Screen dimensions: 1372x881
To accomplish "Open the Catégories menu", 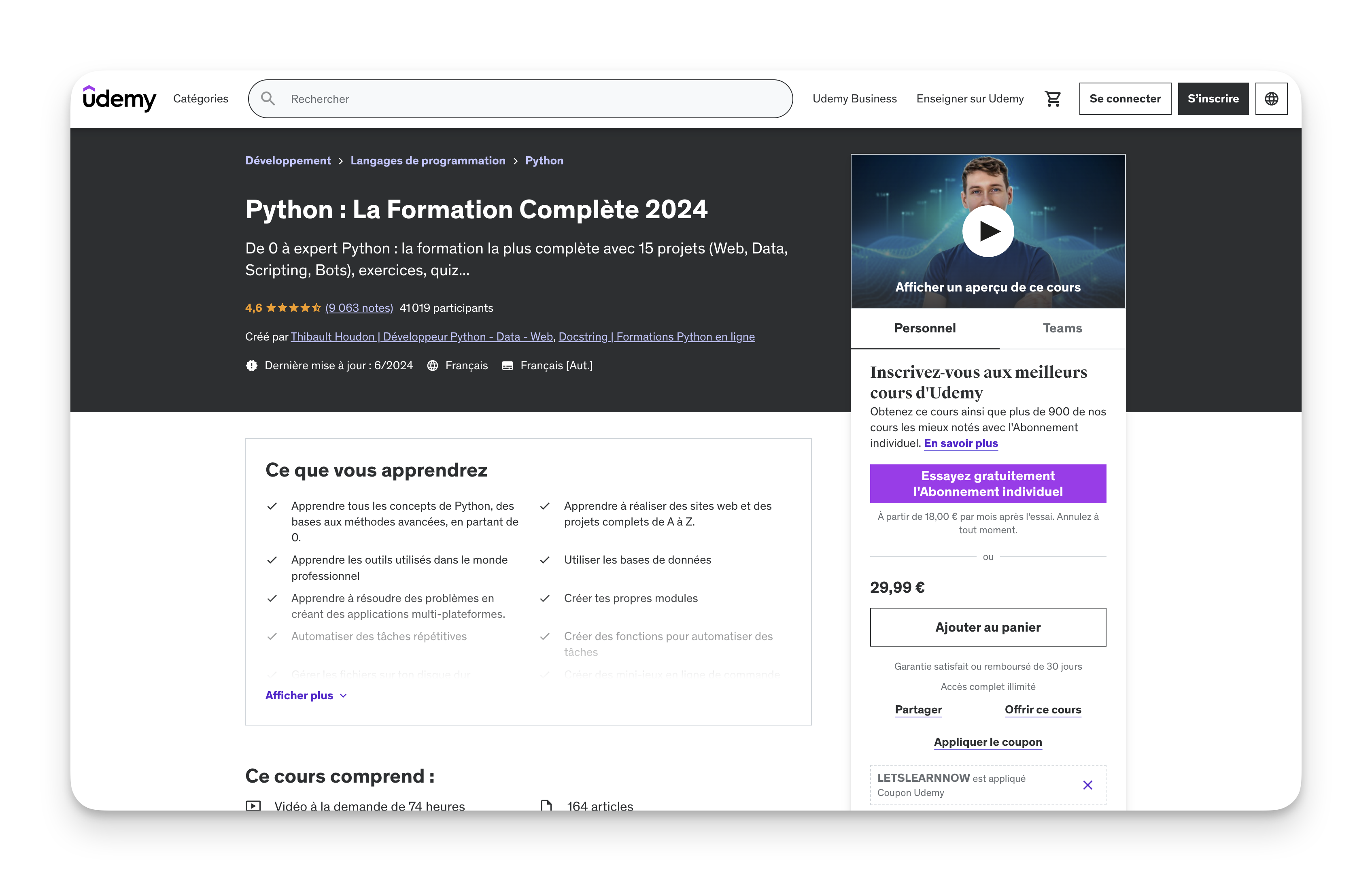I will point(201,98).
